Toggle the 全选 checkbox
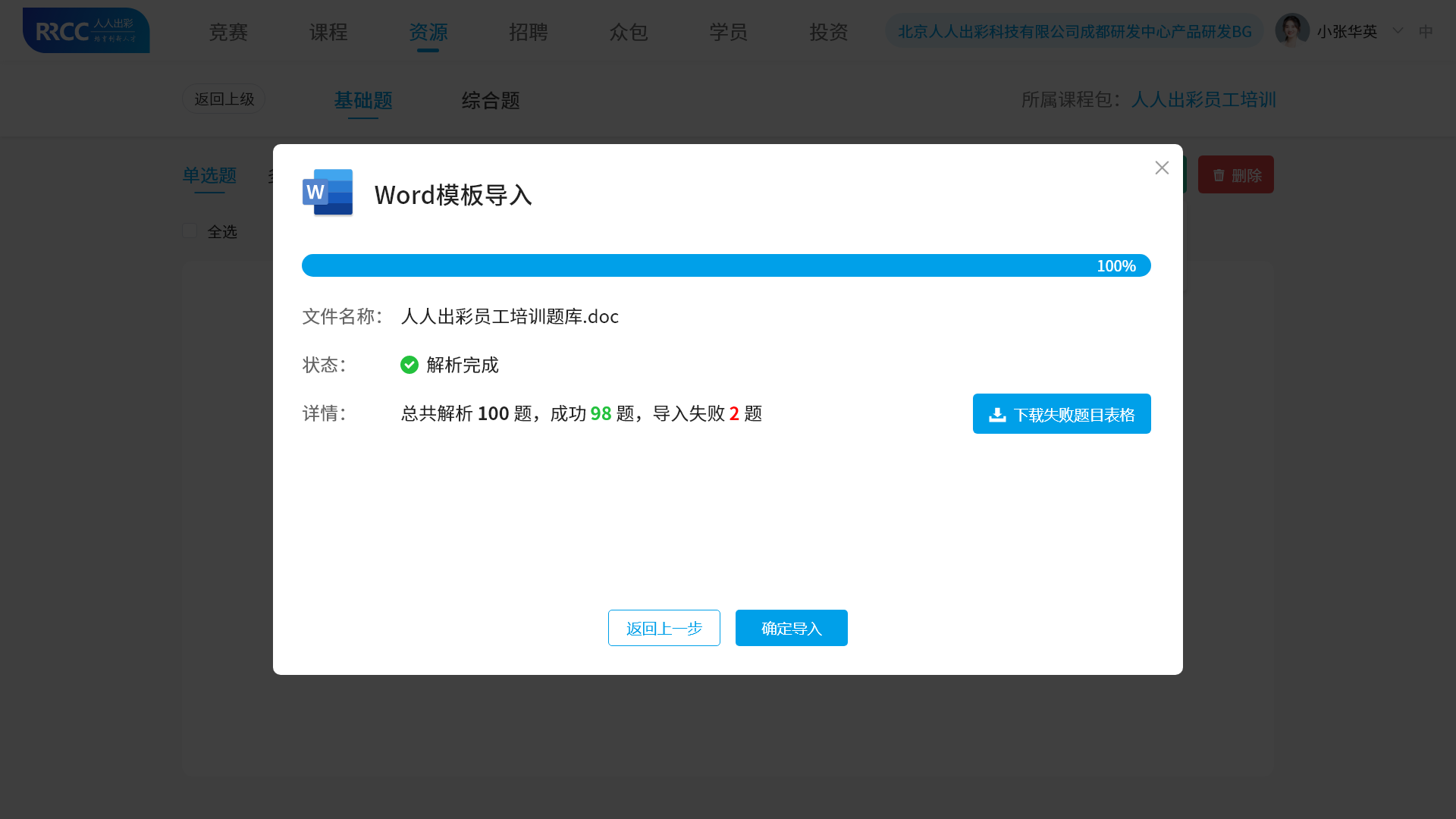The image size is (1456, 819). [190, 231]
